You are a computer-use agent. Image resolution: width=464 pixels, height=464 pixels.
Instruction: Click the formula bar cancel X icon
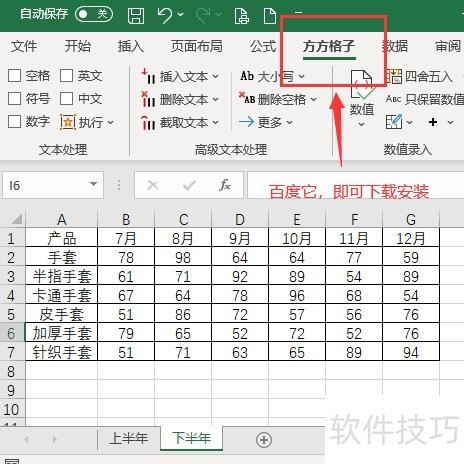(153, 185)
